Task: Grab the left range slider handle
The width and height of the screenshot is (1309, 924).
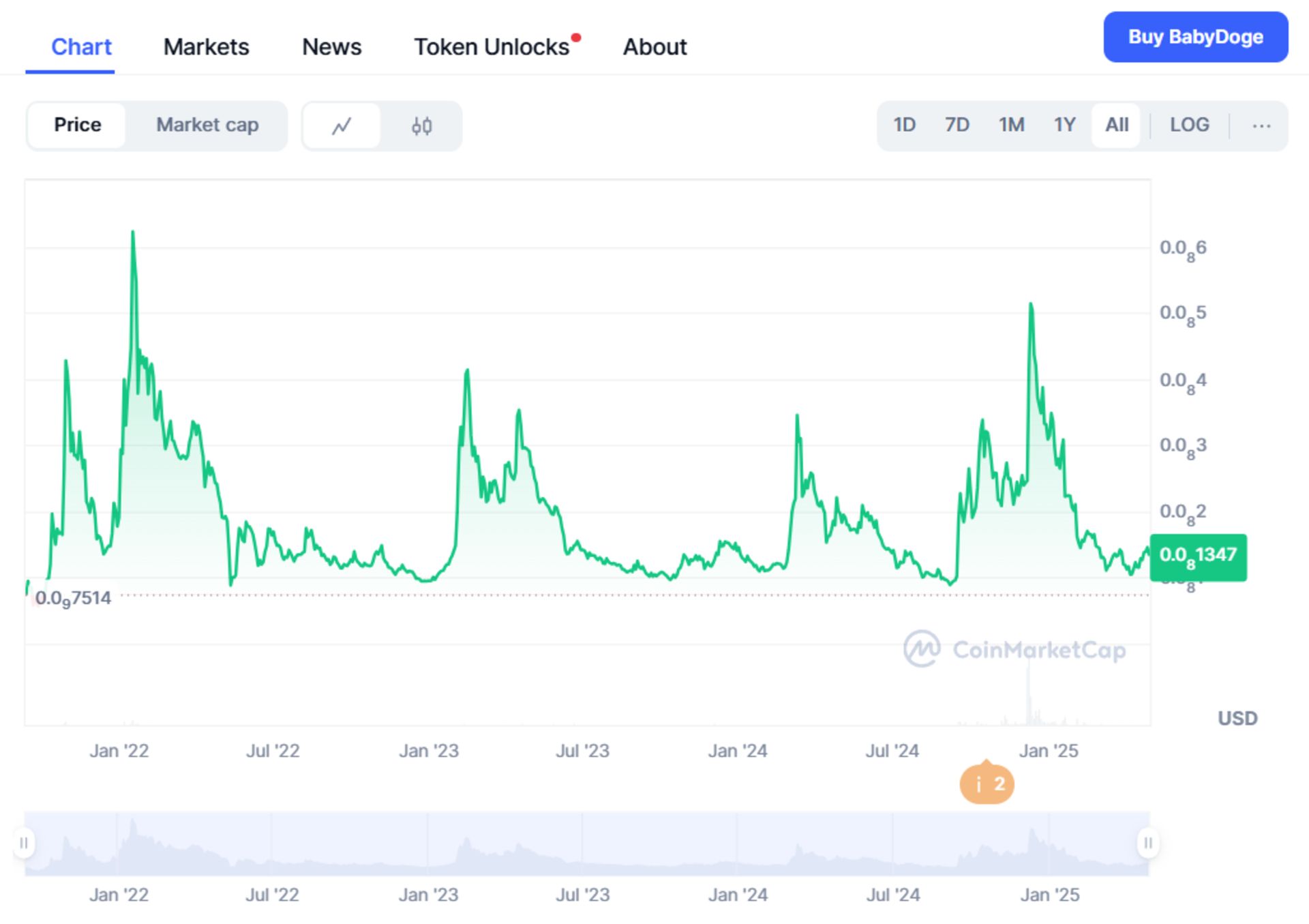Action: 24,844
